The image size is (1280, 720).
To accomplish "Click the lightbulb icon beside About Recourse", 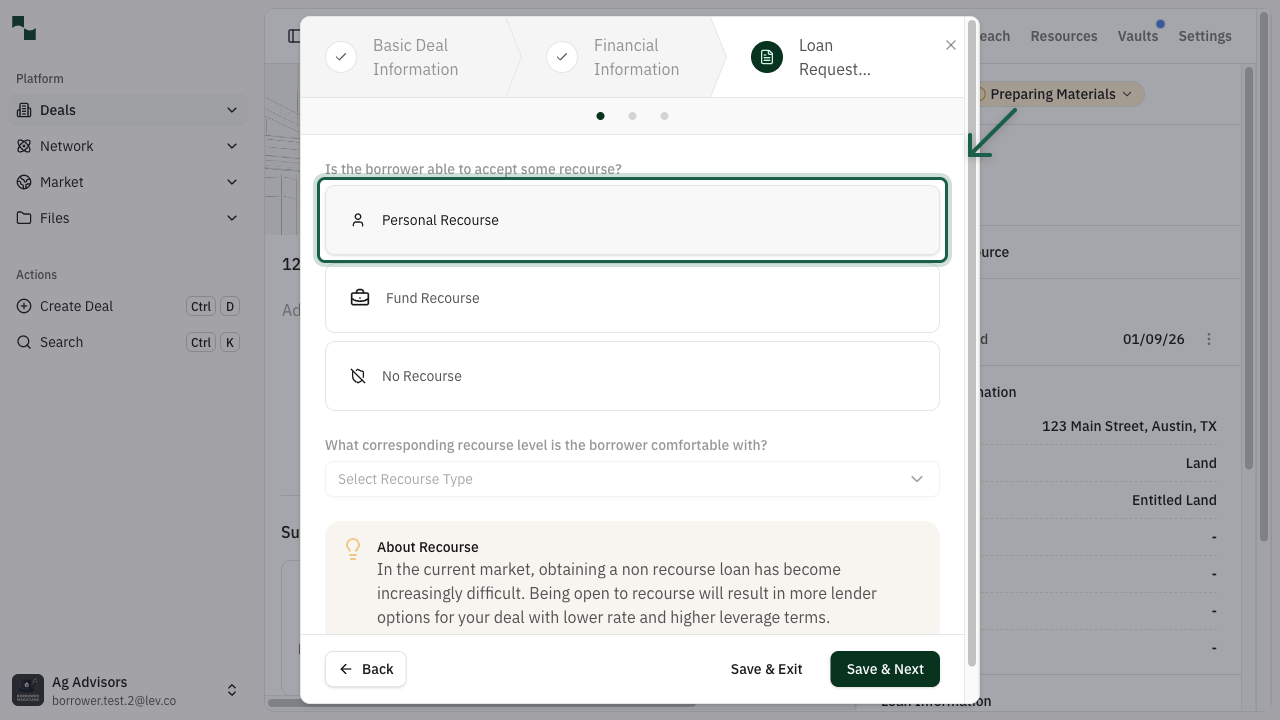I will pyautogui.click(x=352, y=548).
